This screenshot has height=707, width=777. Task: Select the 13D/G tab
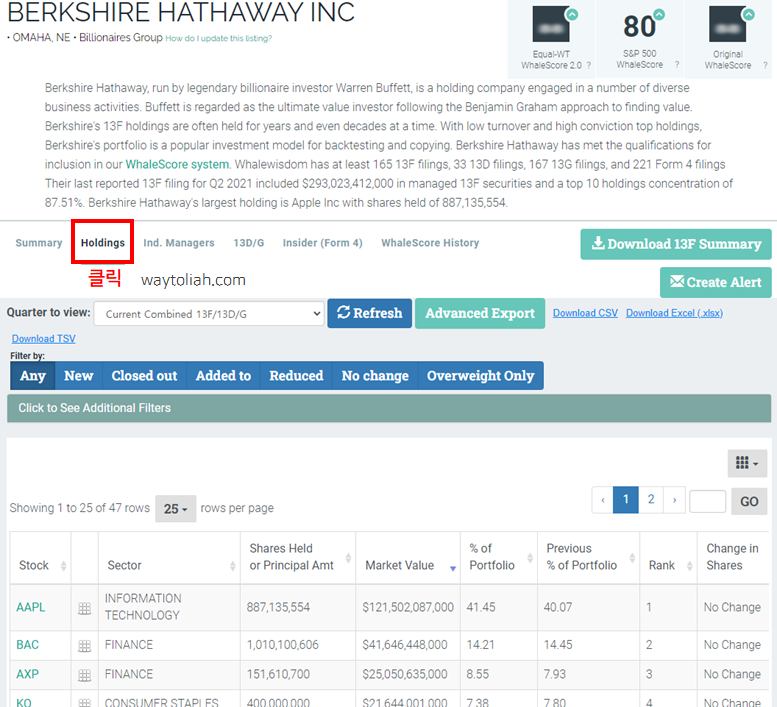pyautogui.click(x=249, y=243)
